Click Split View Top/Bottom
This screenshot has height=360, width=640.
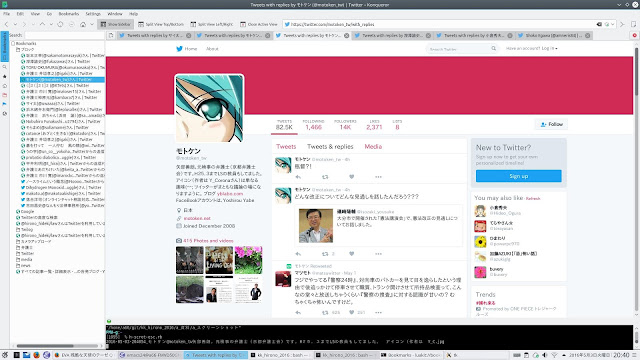[161, 24]
